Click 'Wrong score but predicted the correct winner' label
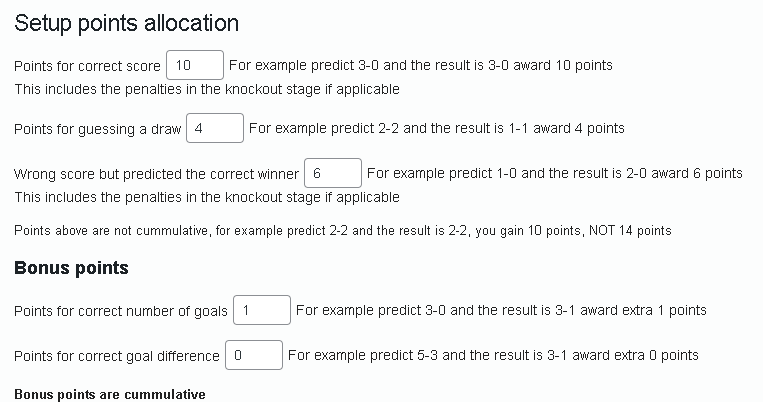The height and width of the screenshot is (402, 763). click(x=156, y=174)
